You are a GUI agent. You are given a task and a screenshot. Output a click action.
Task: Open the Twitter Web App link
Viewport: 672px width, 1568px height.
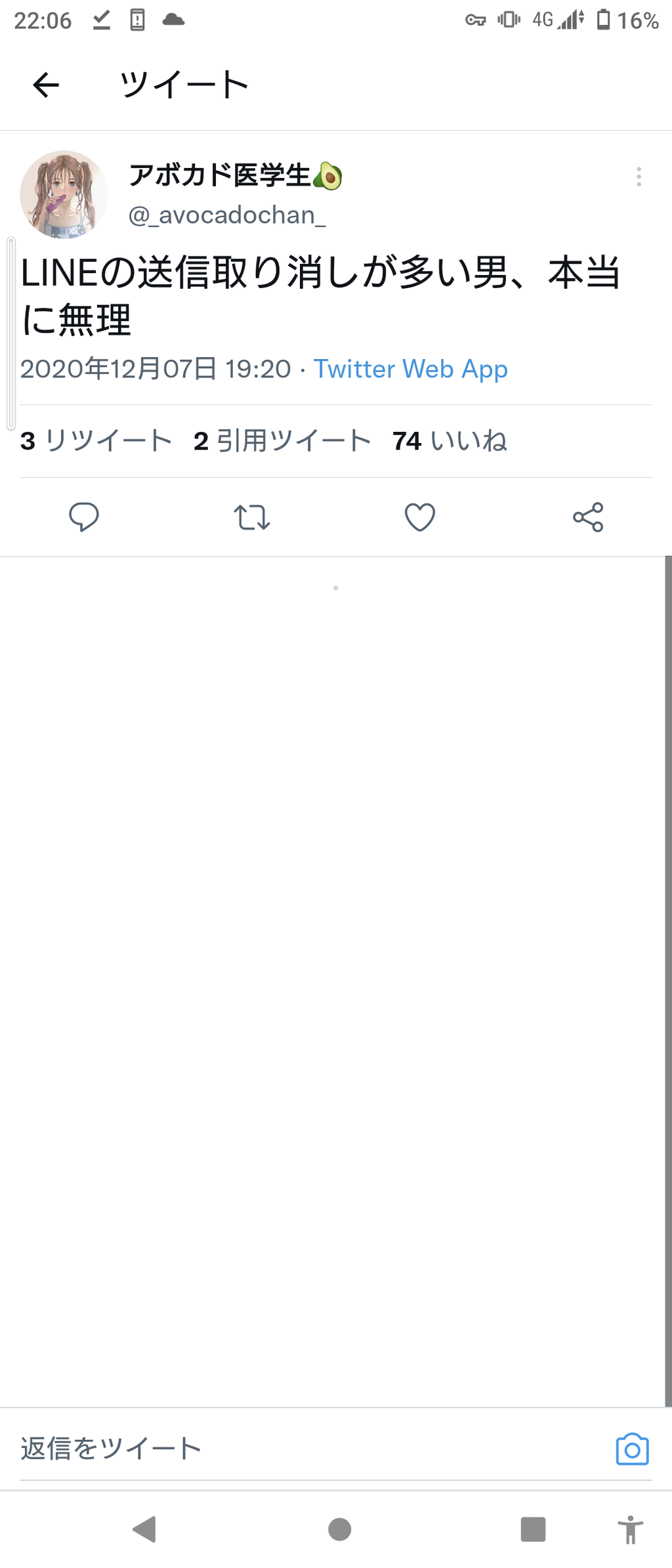click(410, 369)
